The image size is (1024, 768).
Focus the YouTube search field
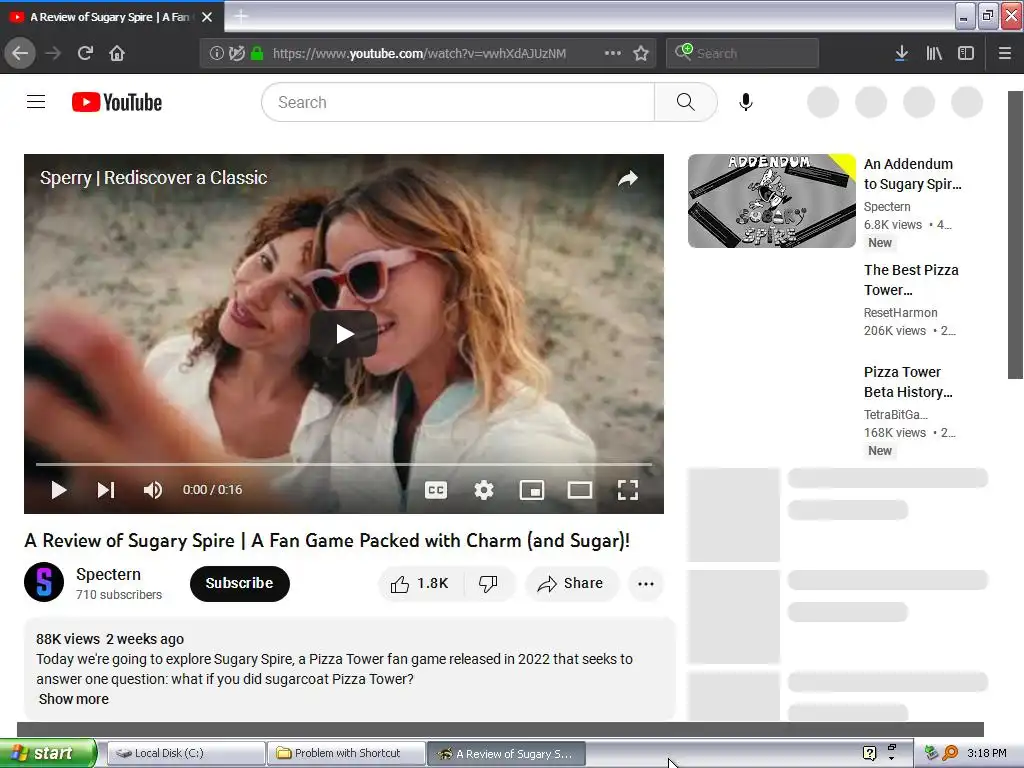[458, 102]
